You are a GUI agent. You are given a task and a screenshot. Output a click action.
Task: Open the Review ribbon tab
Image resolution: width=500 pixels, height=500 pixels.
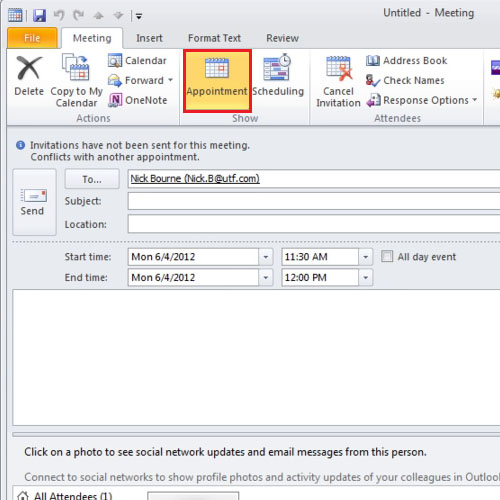282,38
